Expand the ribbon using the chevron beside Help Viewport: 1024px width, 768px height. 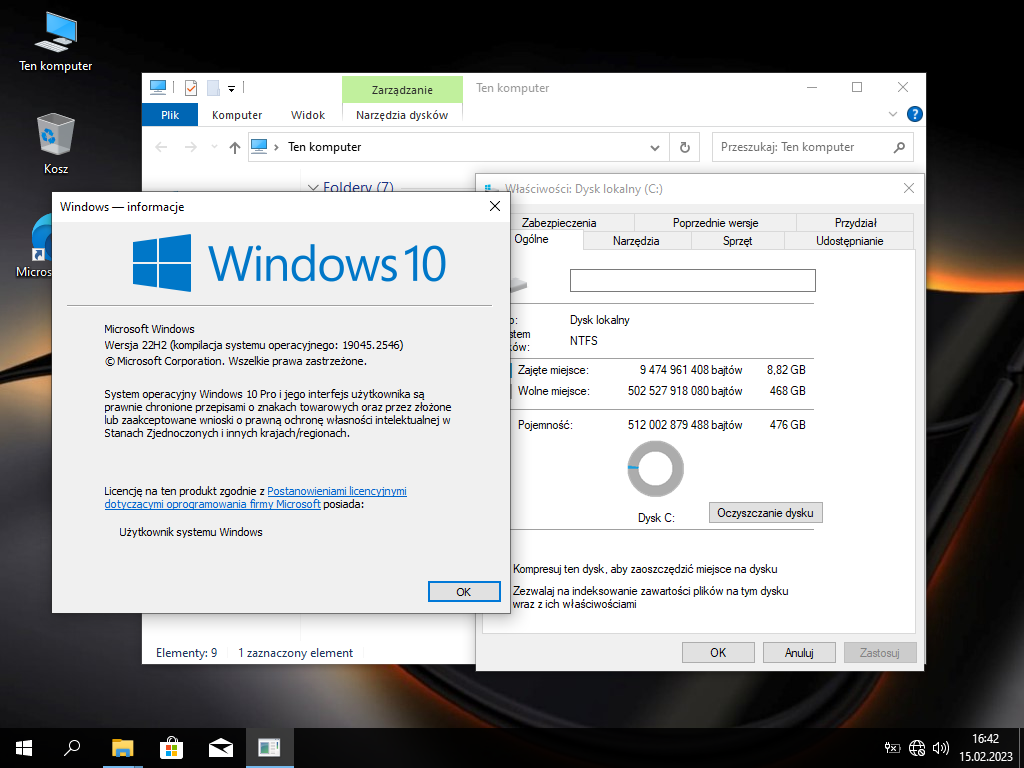coord(896,115)
